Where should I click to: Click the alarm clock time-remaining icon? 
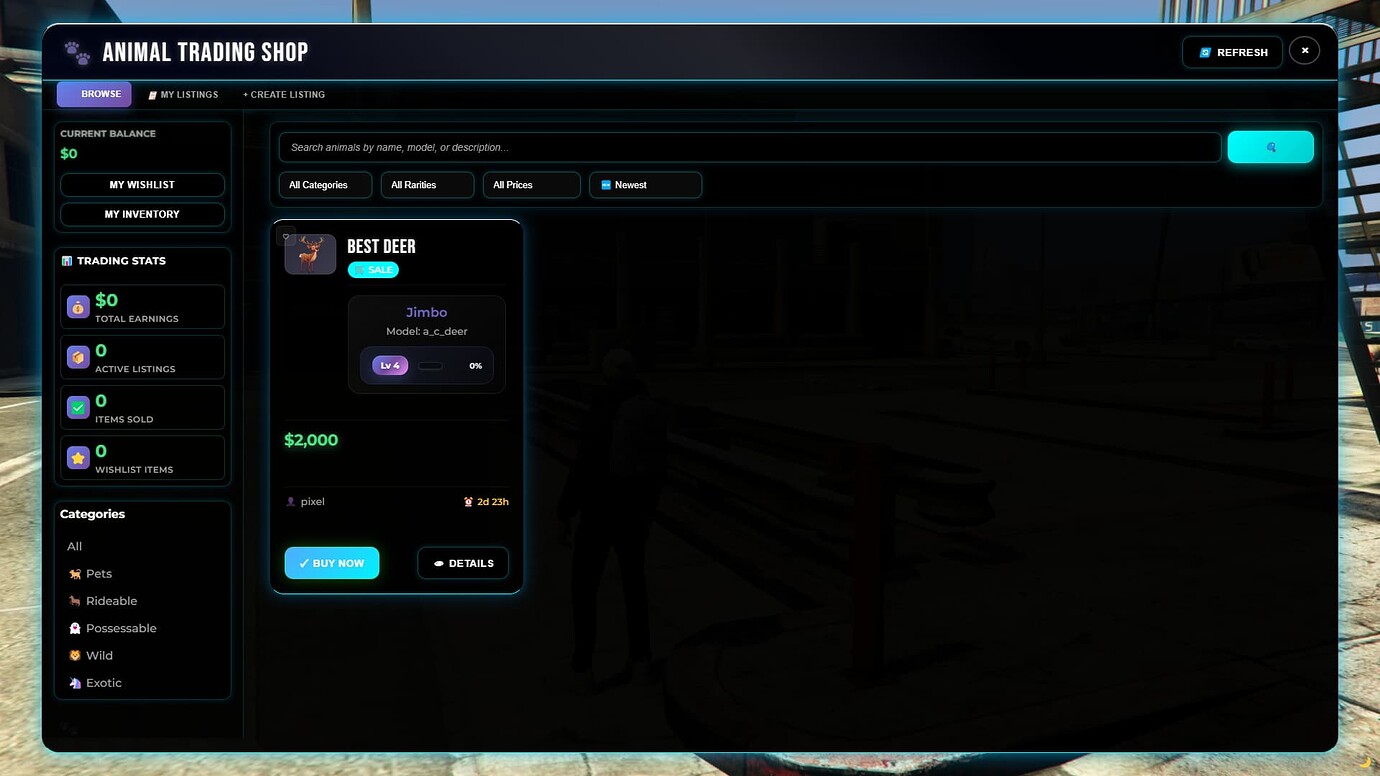[468, 502]
